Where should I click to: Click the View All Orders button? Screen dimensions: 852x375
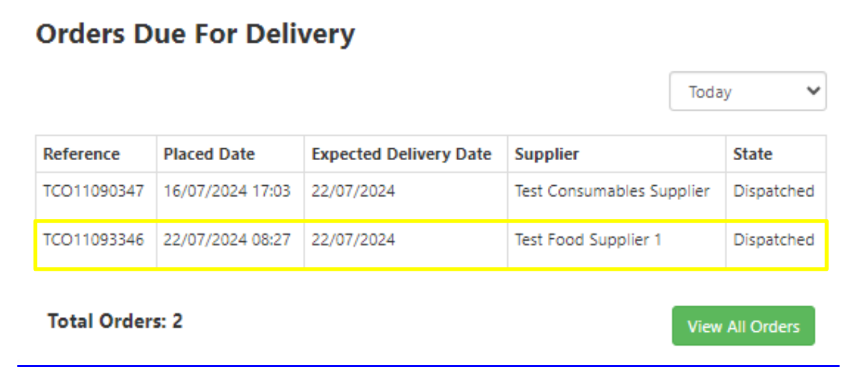pos(743,326)
